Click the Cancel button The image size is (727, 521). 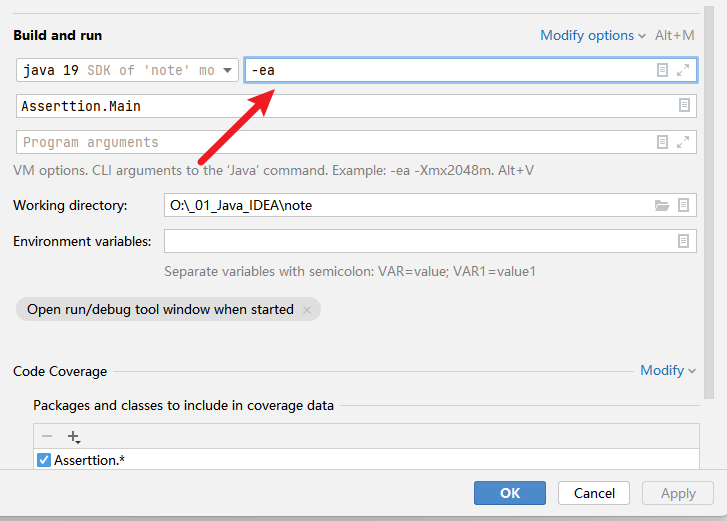coord(594,493)
